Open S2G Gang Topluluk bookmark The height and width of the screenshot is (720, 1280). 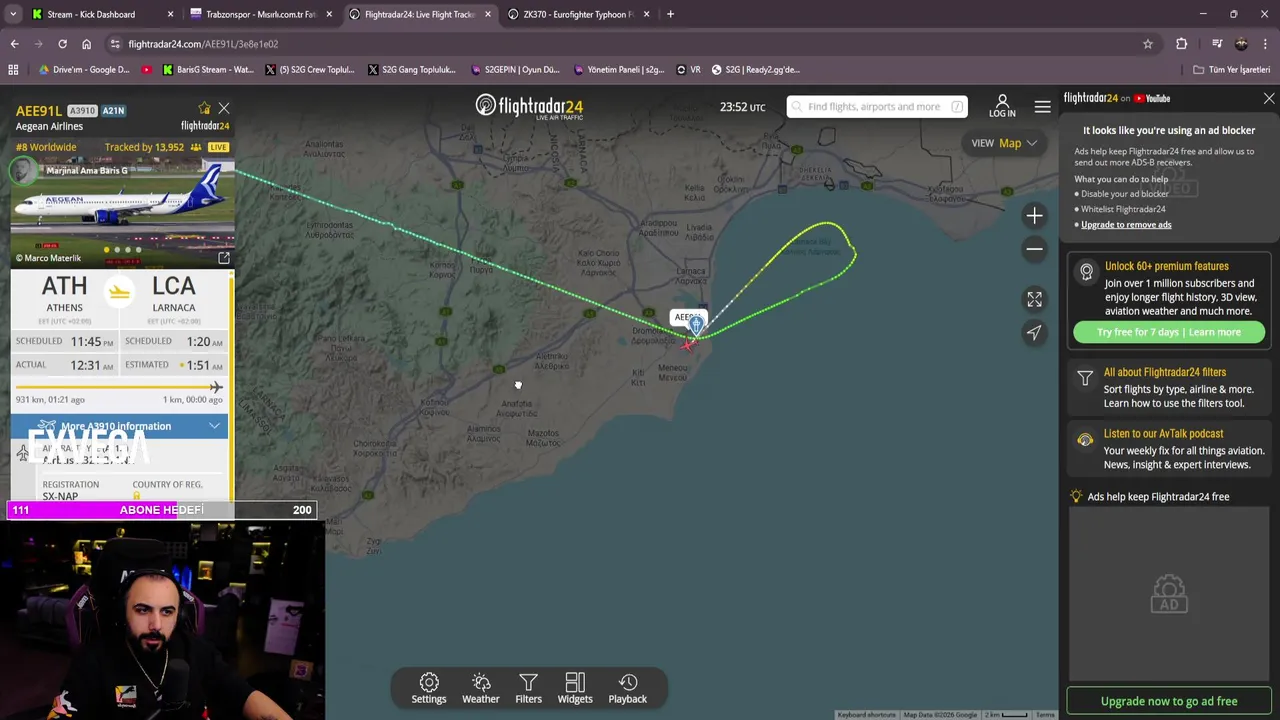click(411, 70)
